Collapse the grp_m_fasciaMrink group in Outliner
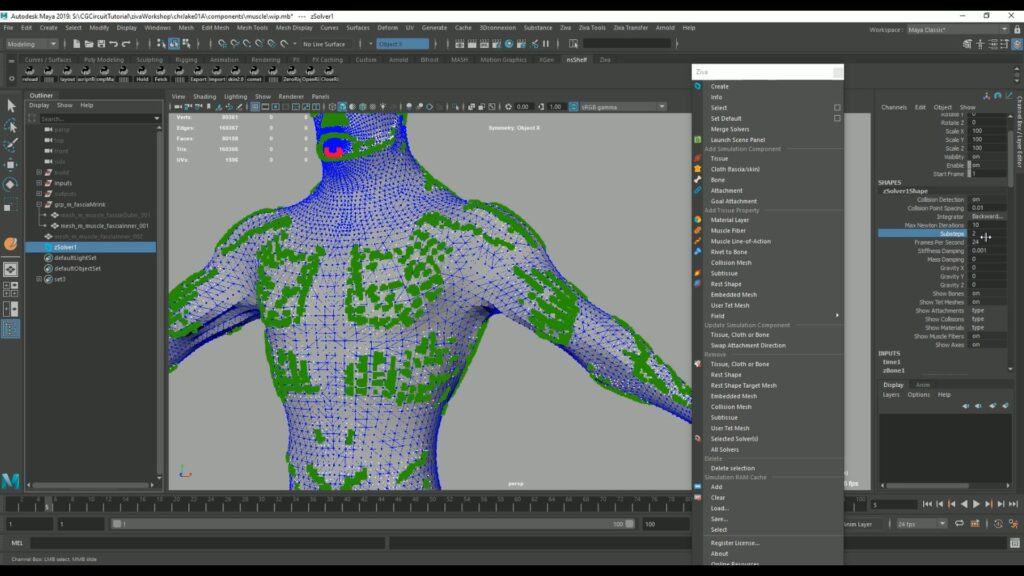The width and height of the screenshot is (1024, 576). [x=39, y=204]
